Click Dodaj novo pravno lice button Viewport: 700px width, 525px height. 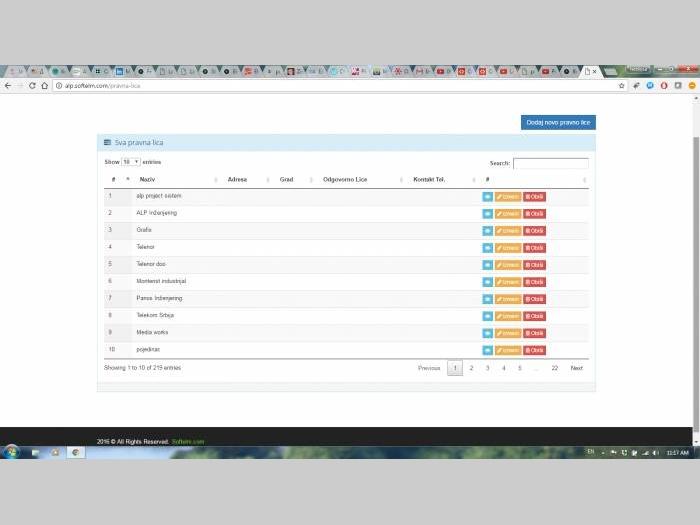tap(558, 122)
